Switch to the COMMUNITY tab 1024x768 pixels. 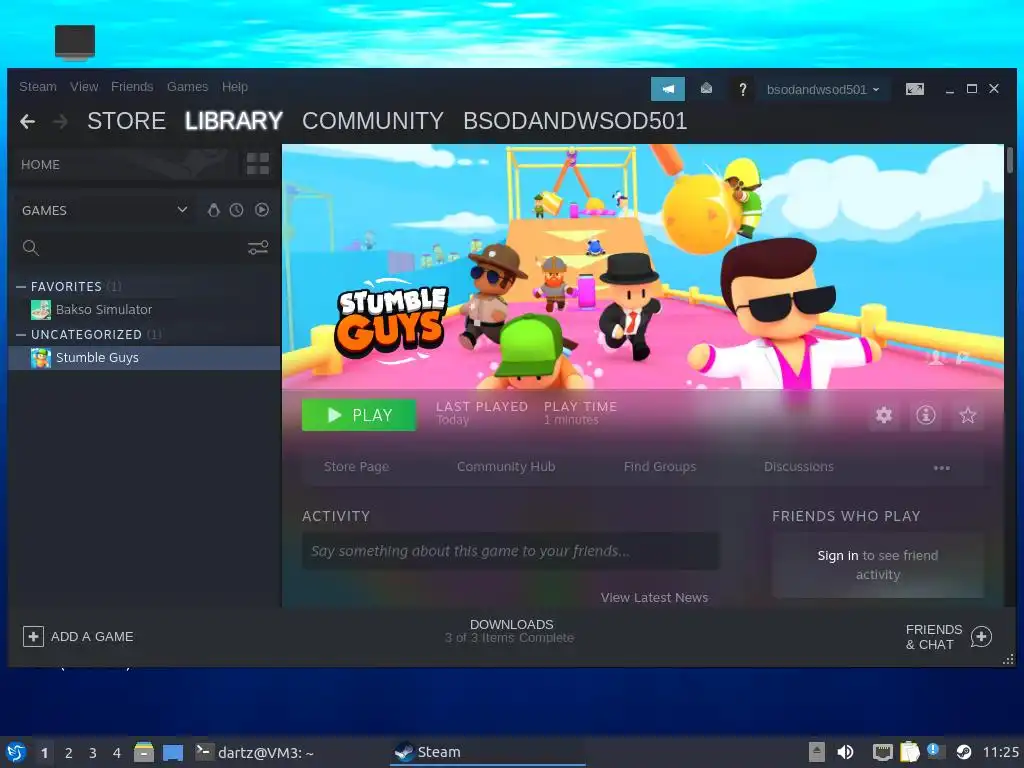373,121
